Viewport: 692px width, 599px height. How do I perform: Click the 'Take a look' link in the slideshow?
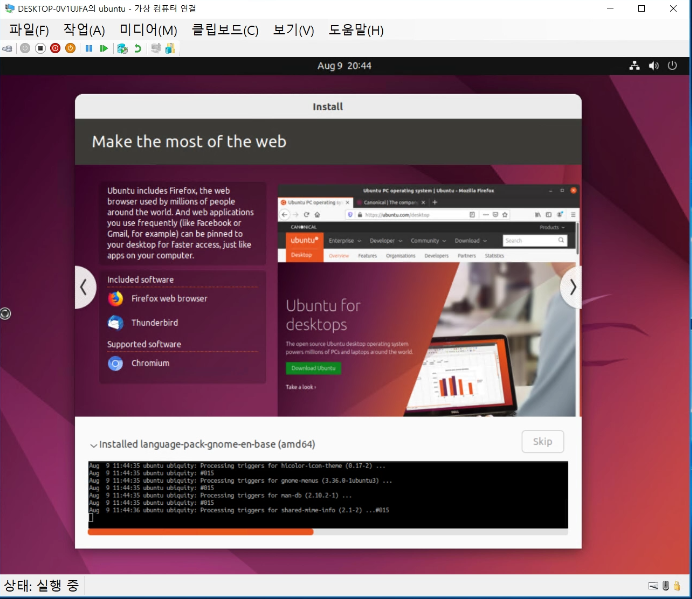coord(301,387)
